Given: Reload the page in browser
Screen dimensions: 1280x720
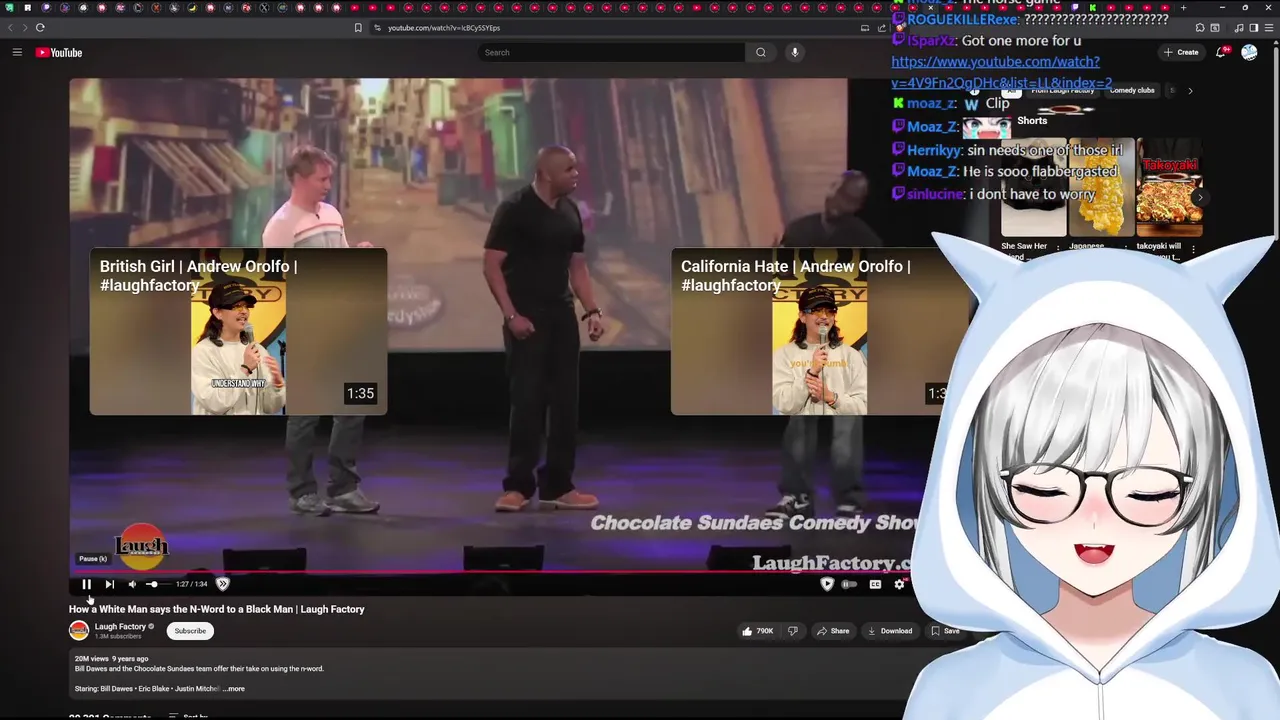Looking at the screenshot, I should [40, 28].
